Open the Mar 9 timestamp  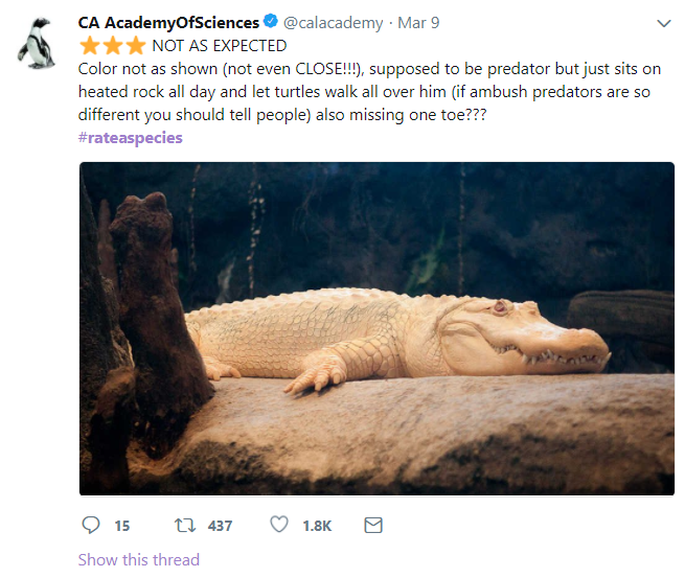click(419, 23)
